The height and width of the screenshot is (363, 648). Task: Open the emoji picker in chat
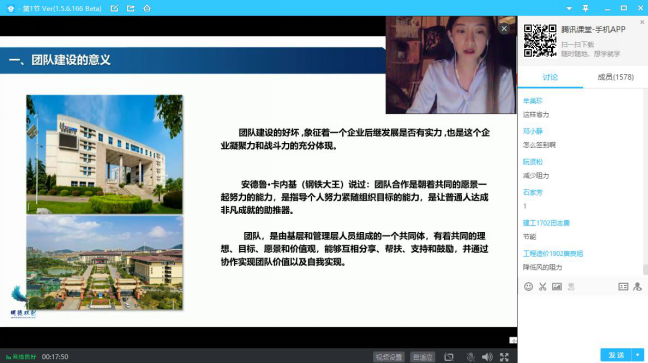click(528, 287)
